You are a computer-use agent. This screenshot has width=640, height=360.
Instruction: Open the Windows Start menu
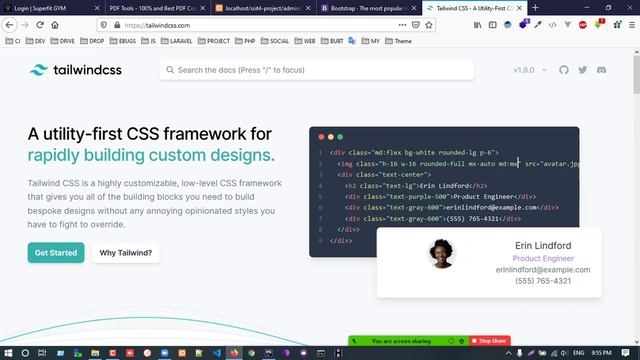(x=8, y=353)
